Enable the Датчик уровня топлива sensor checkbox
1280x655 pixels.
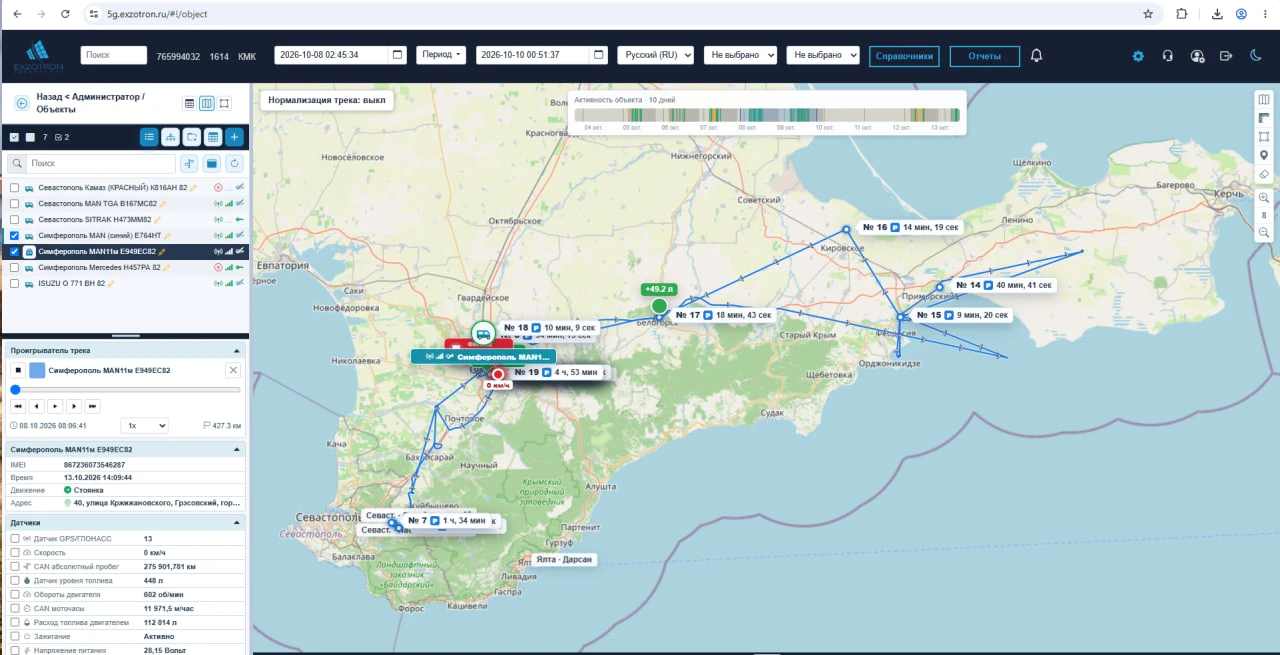coord(14,580)
